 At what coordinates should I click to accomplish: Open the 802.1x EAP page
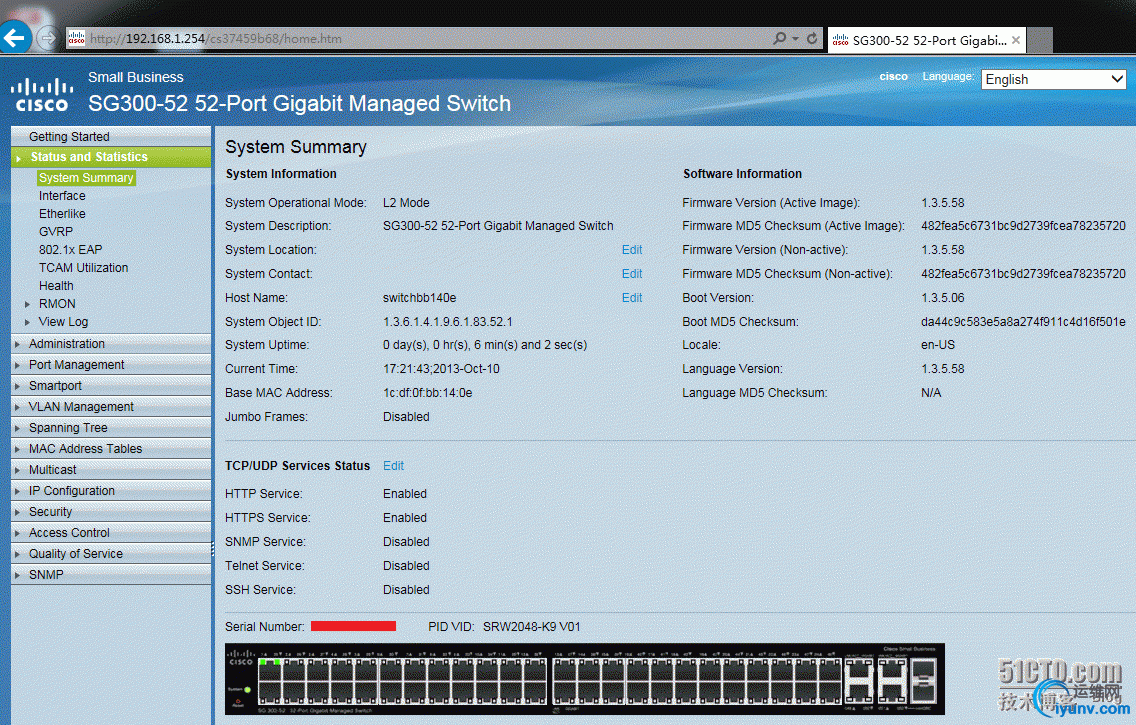(x=70, y=249)
